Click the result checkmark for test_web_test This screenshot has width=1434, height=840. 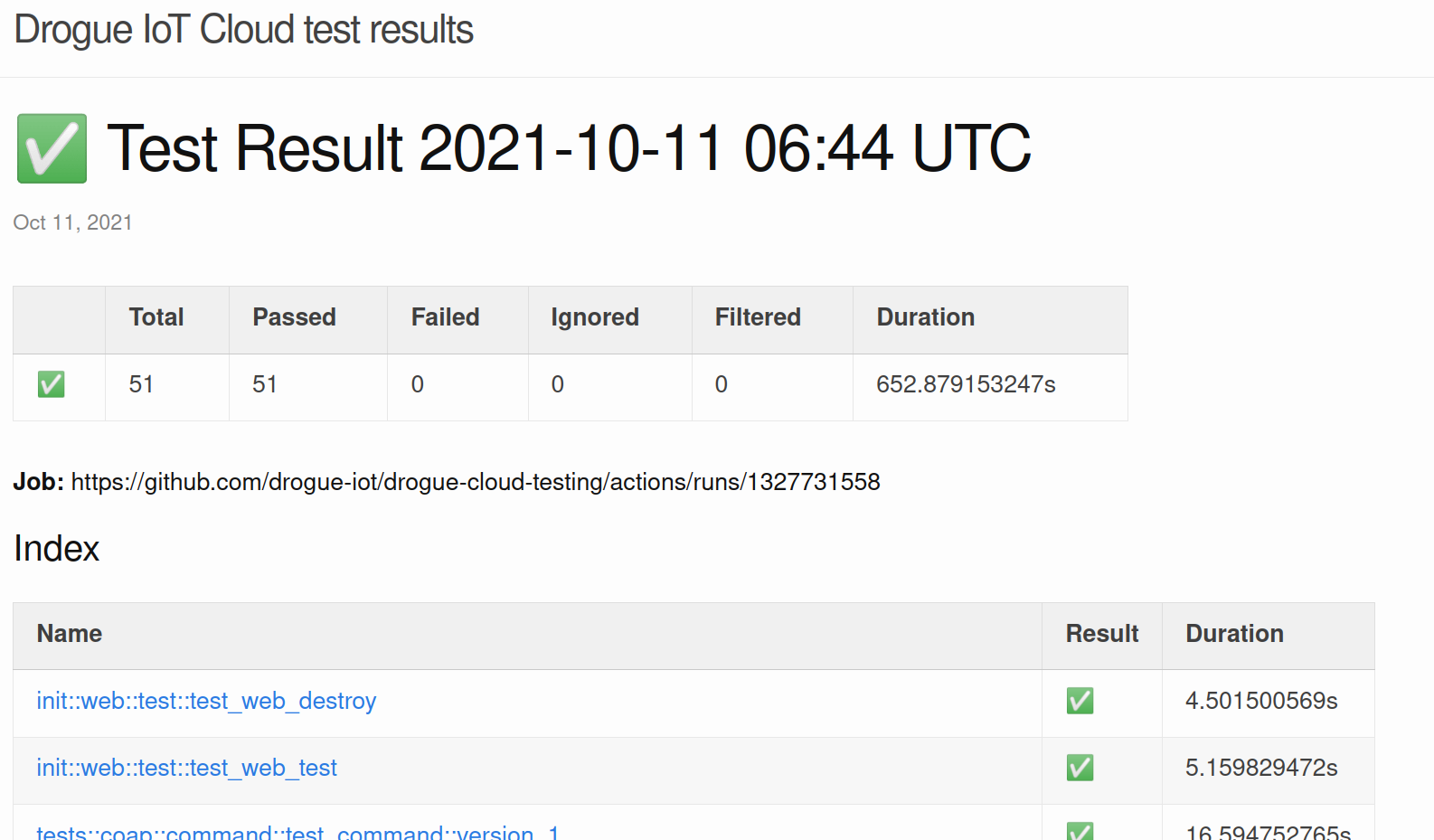coord(1080,768)
